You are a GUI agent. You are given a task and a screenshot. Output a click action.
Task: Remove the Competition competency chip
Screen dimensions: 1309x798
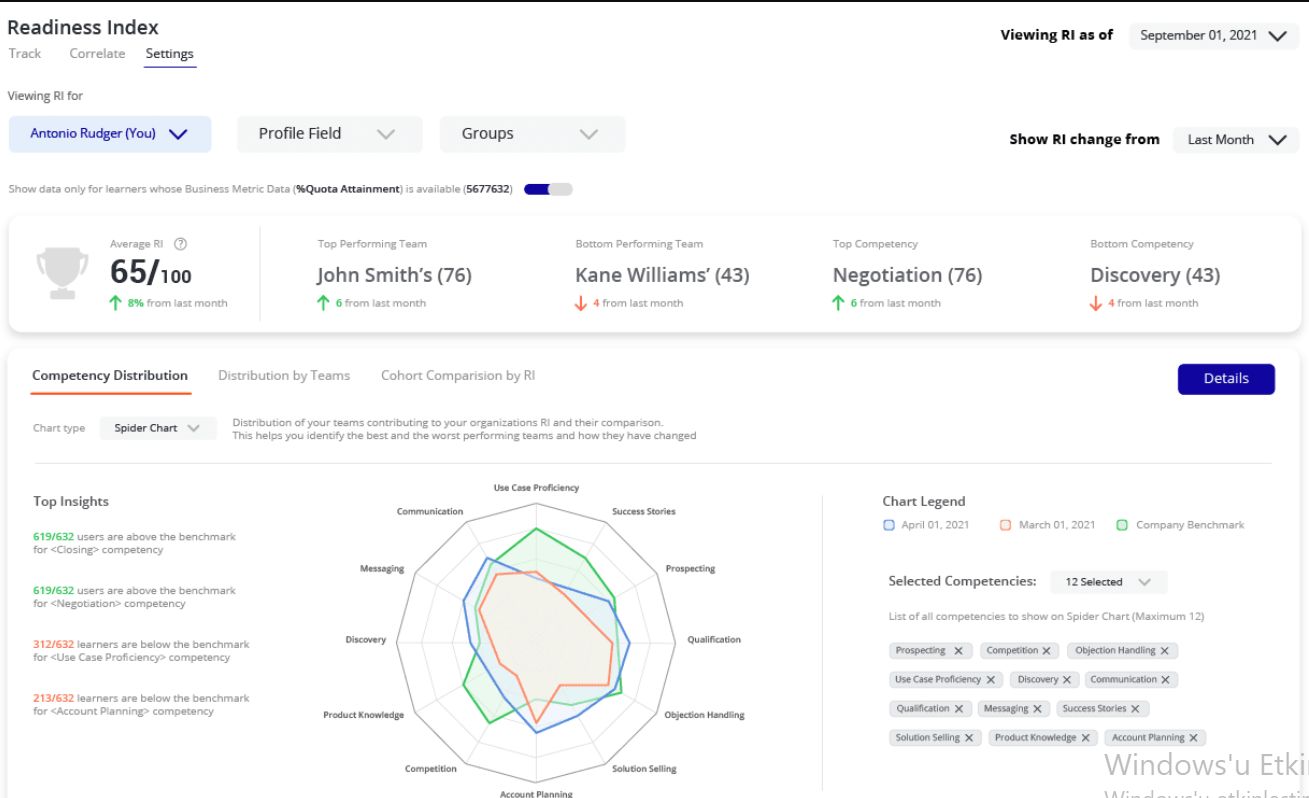click(1047, 651)
